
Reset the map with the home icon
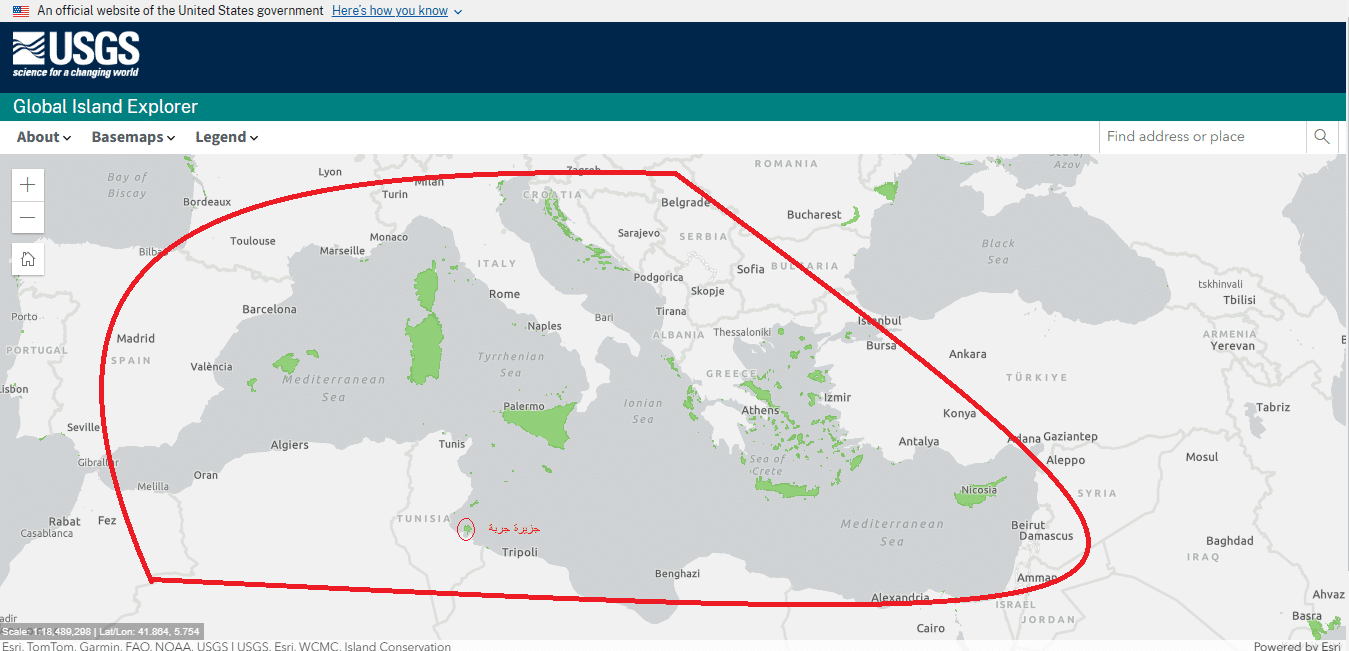[28, 259]
